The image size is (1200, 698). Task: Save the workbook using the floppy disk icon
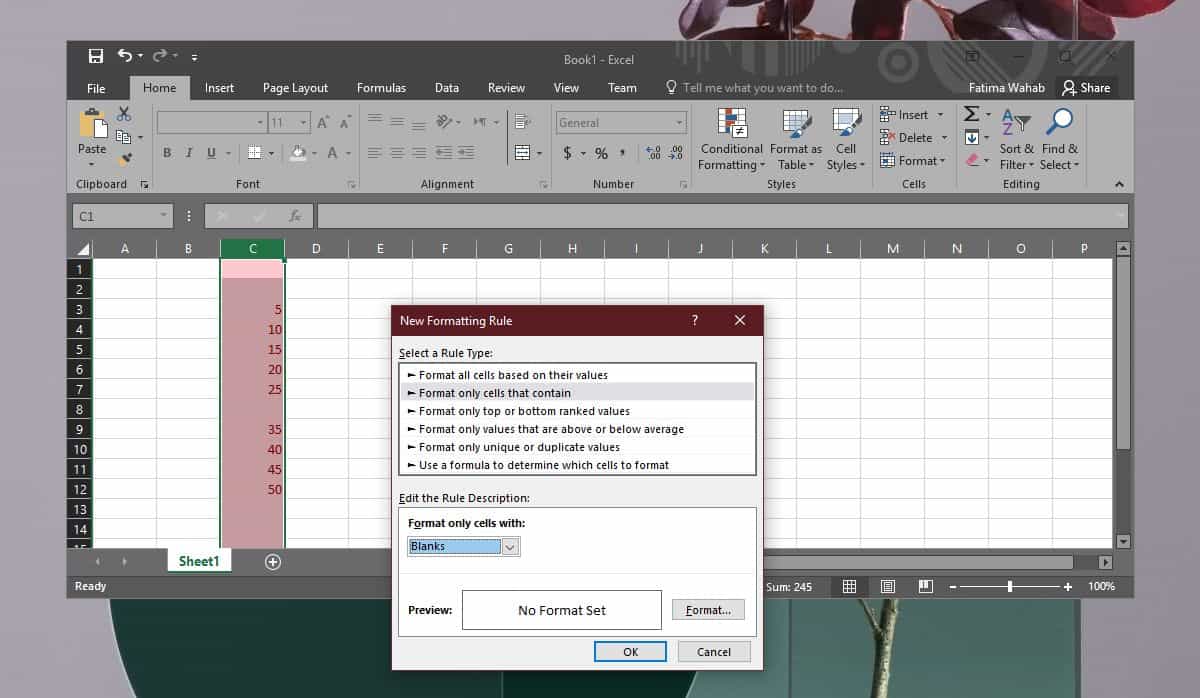96,56
